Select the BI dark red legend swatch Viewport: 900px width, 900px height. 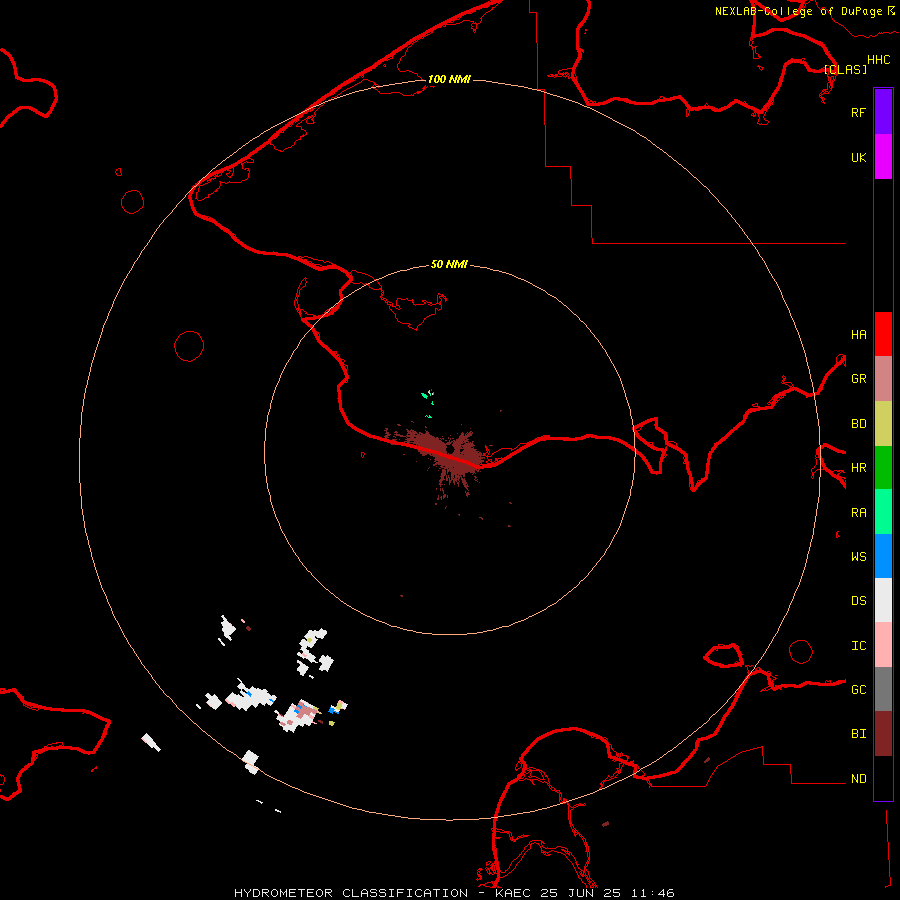tap(883, 734)
